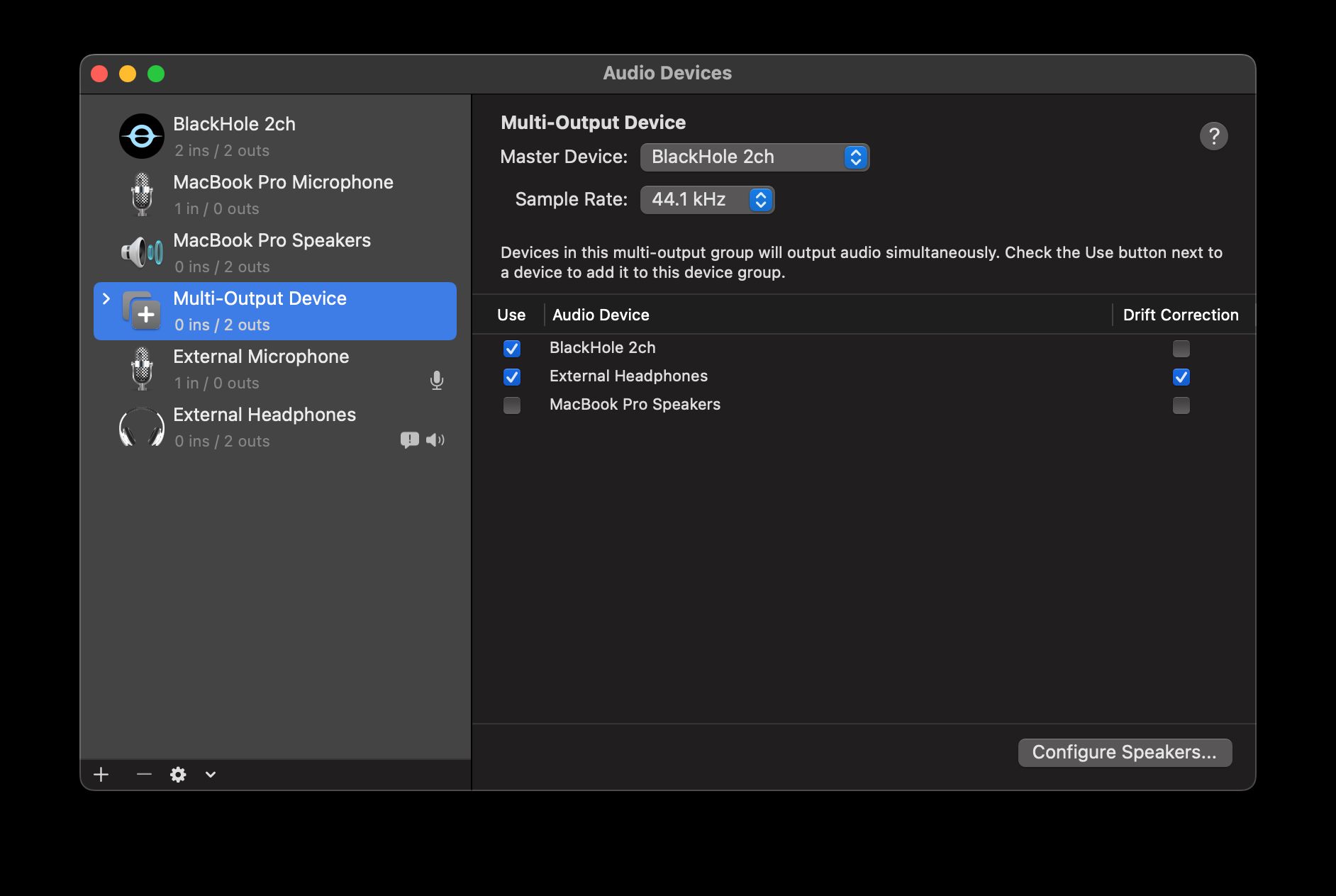Uncheck Use for BlackHole 2ch
Viewport: 1336px width, 896px height.
point(511,349)
